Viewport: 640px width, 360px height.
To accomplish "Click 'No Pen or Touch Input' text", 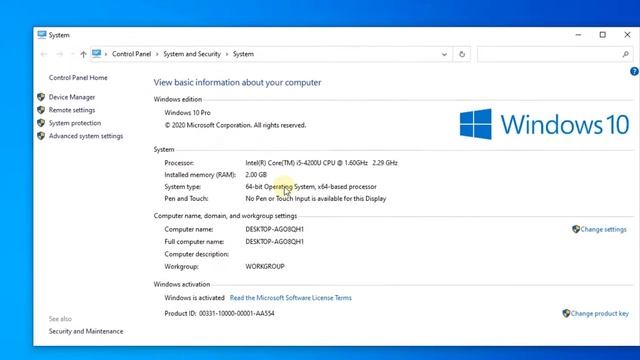I will pos(316,199).
